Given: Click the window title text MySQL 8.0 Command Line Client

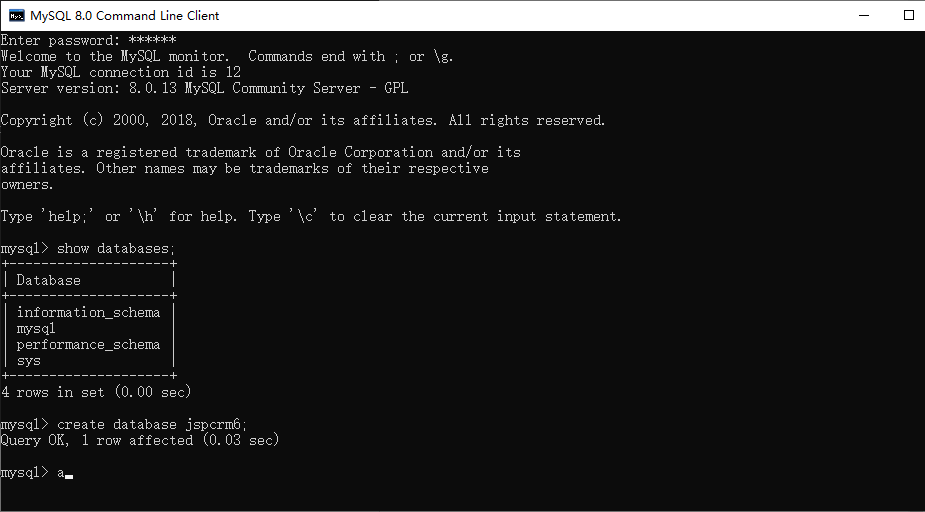Looking at the screenshot, I should [x=124, y=15].
